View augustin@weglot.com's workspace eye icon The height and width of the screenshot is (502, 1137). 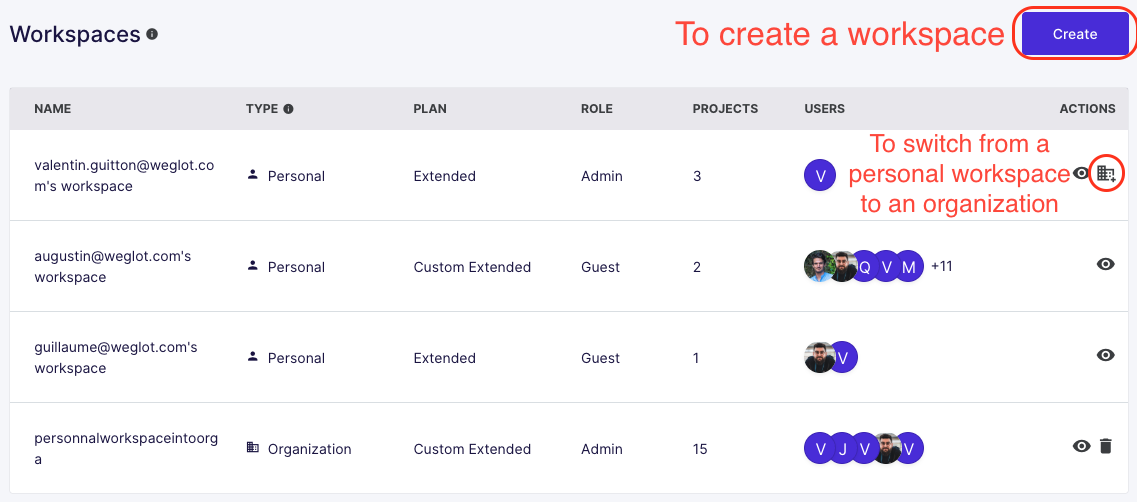point(1105,264)
